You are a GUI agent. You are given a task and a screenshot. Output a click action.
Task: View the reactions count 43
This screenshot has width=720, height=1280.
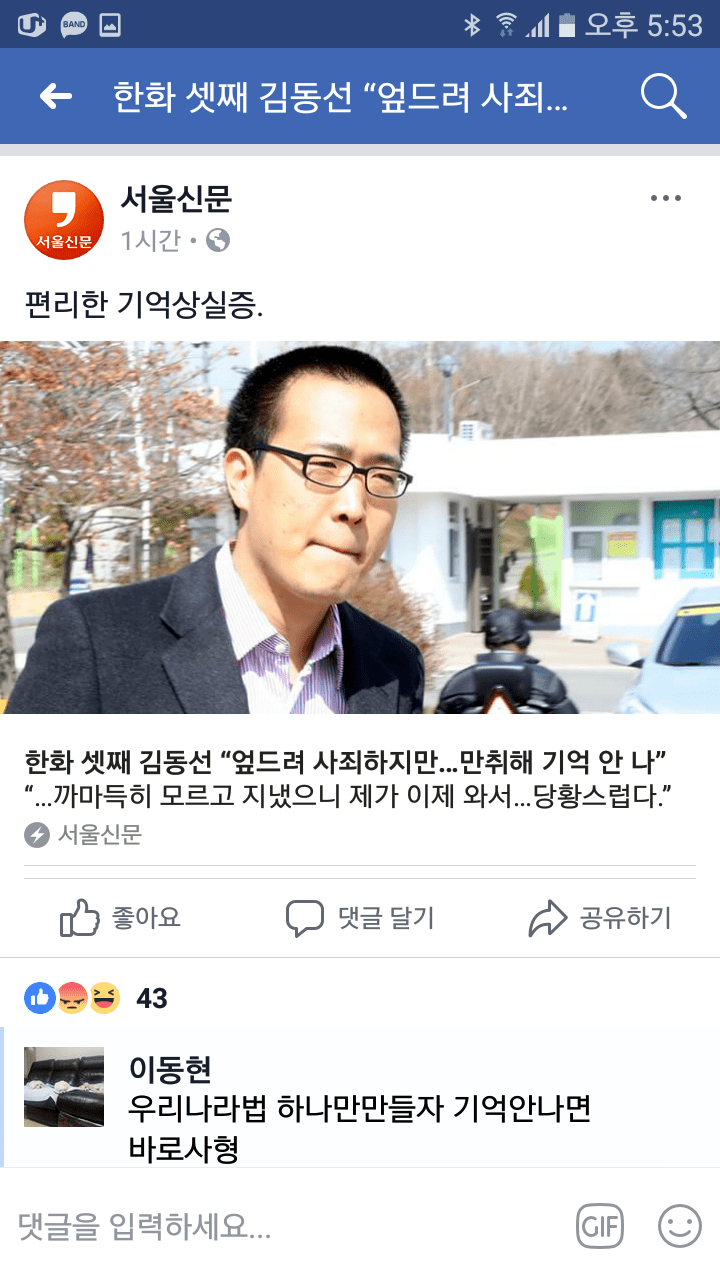[152, 998]
